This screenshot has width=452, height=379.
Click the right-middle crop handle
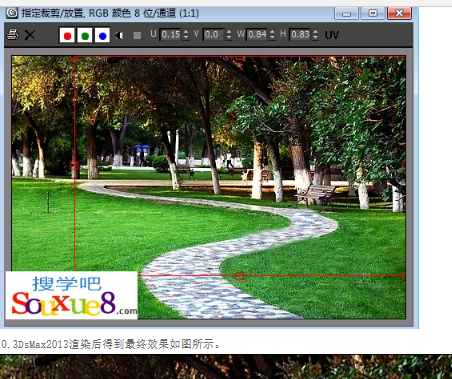pos(404,166)
